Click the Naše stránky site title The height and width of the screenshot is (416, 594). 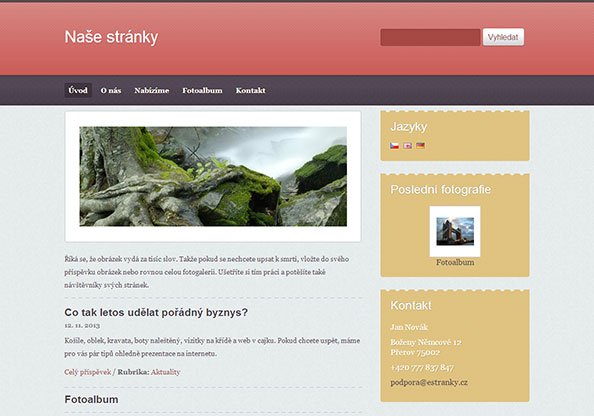[x=111, y=37]
